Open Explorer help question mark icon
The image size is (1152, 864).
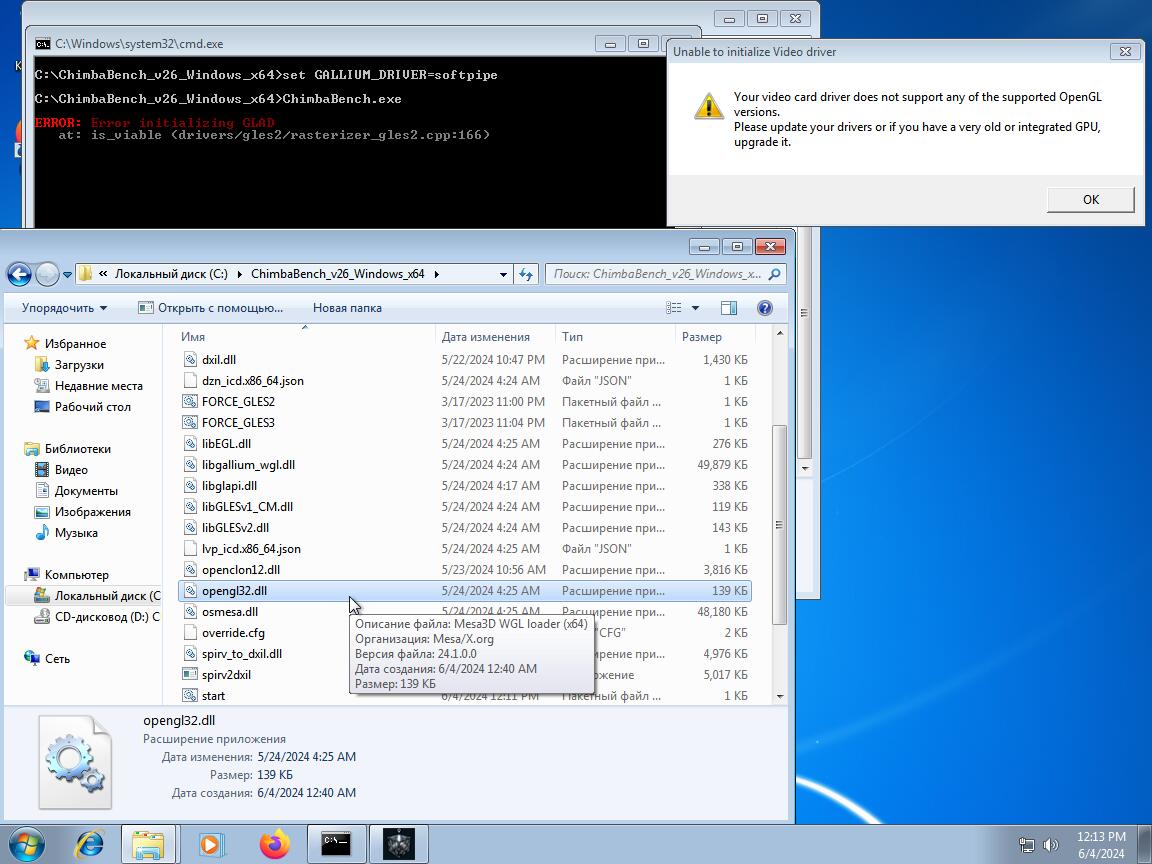coord(765,308)
